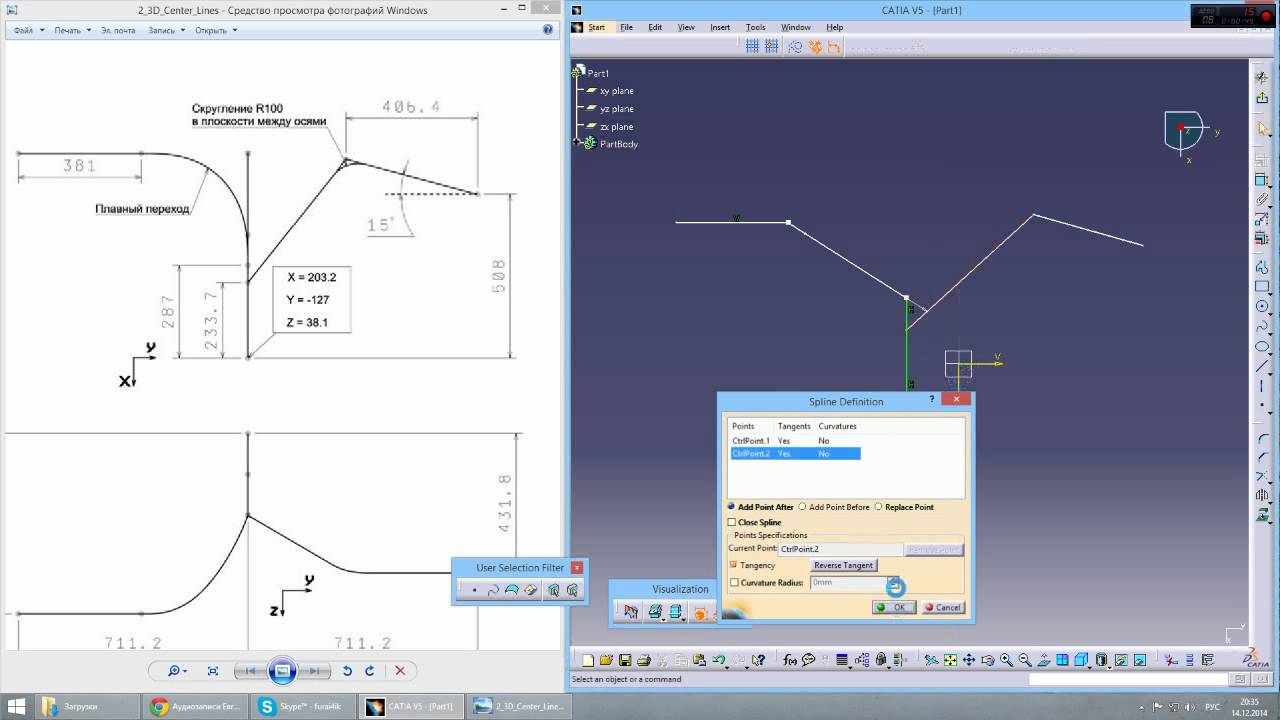
Task: Open the Запись dropdown in Photo Viewer
Action: (x=166, y=30)
